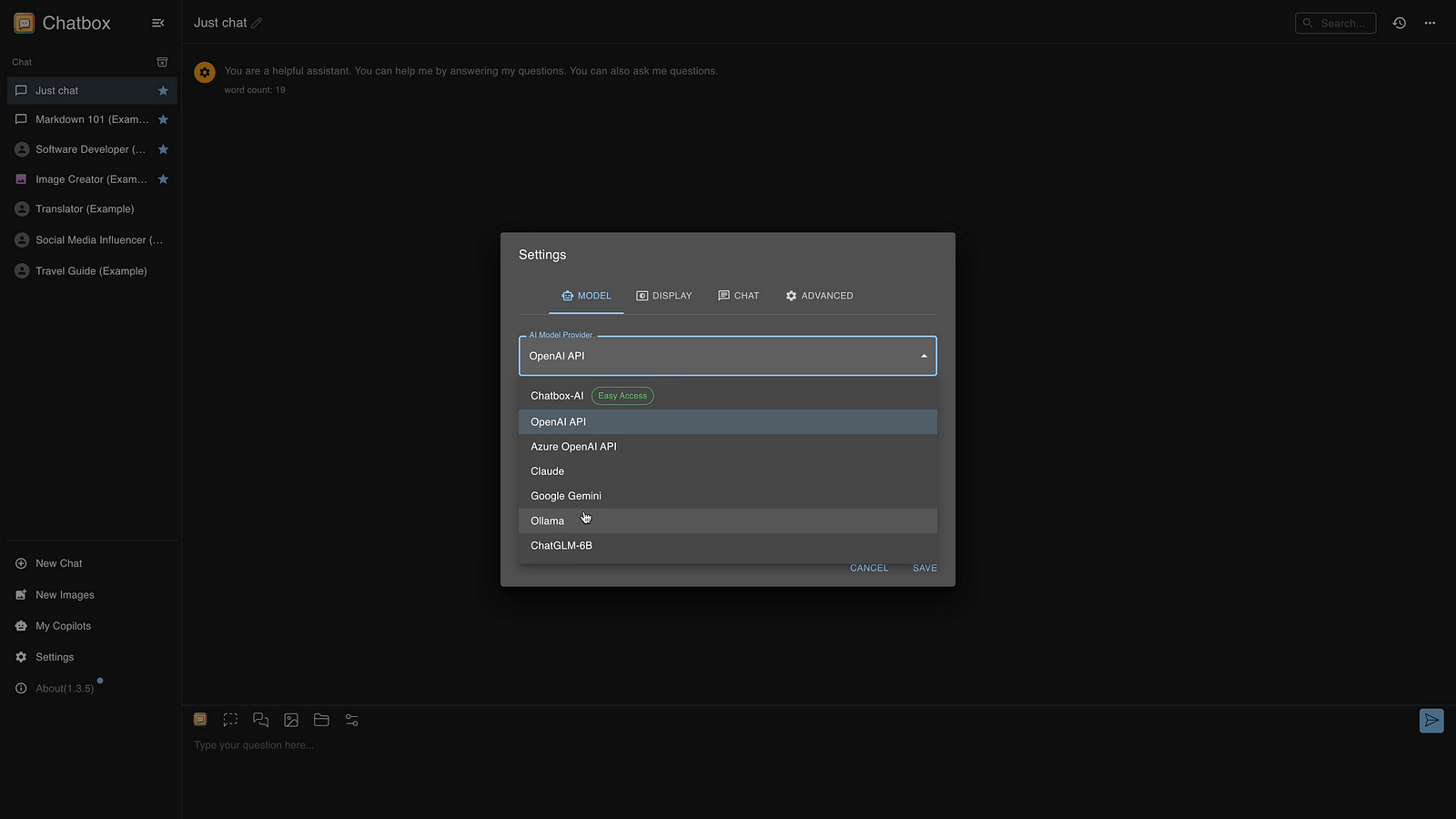This screenshot has height=819, width=1456.
Task: Click the pencil icon to rename chat
Action: 257,23
